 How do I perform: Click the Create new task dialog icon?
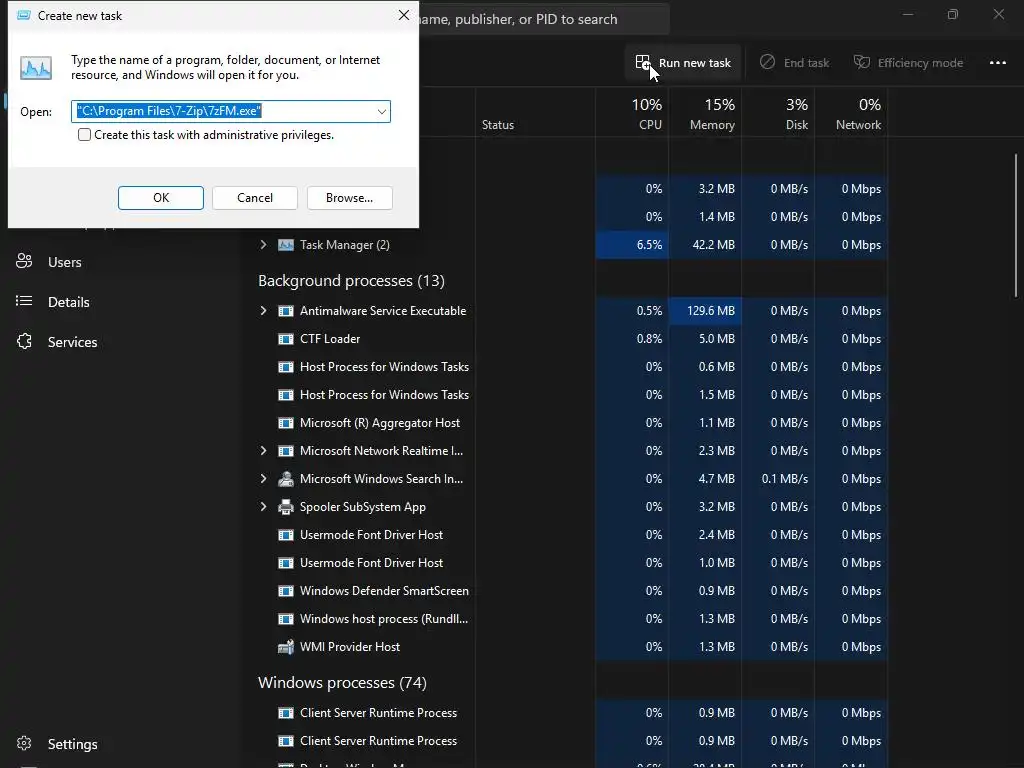point(24,15)
